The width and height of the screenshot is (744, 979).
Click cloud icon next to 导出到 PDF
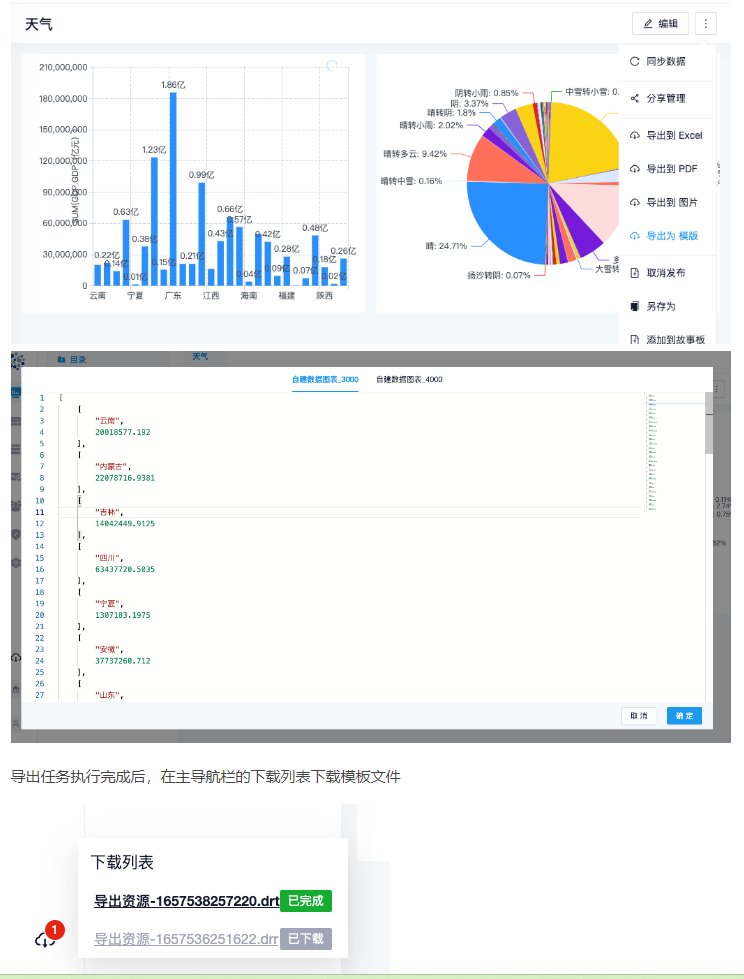coord(635,169)
